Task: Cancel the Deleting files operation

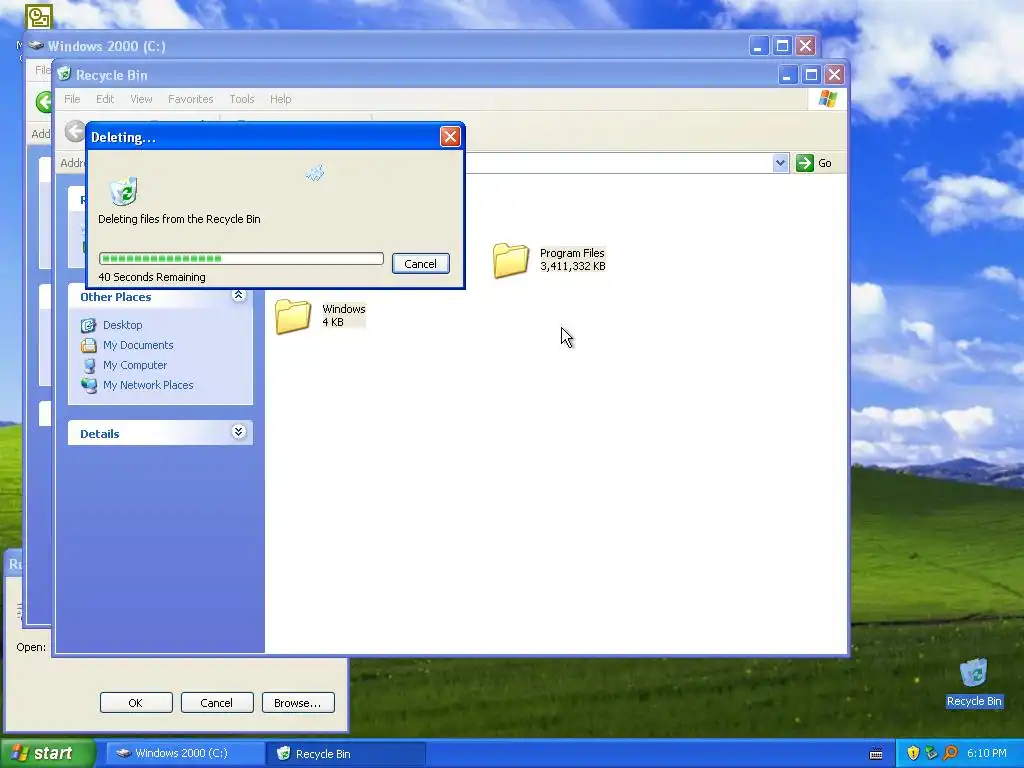Action: click(x=421, y=264)
